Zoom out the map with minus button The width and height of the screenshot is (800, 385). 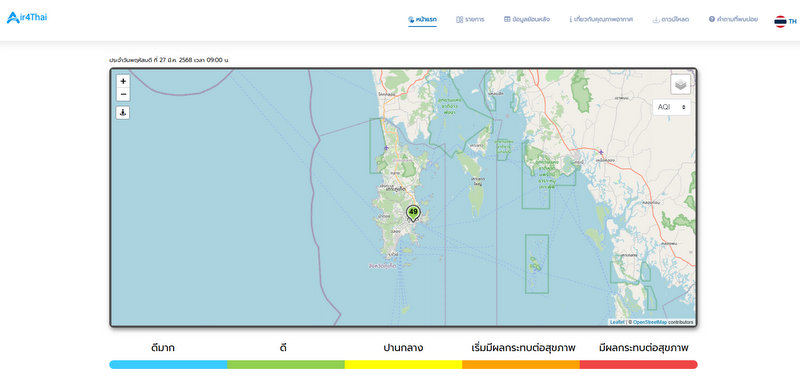pyautogui.click(x=123, y=94)
